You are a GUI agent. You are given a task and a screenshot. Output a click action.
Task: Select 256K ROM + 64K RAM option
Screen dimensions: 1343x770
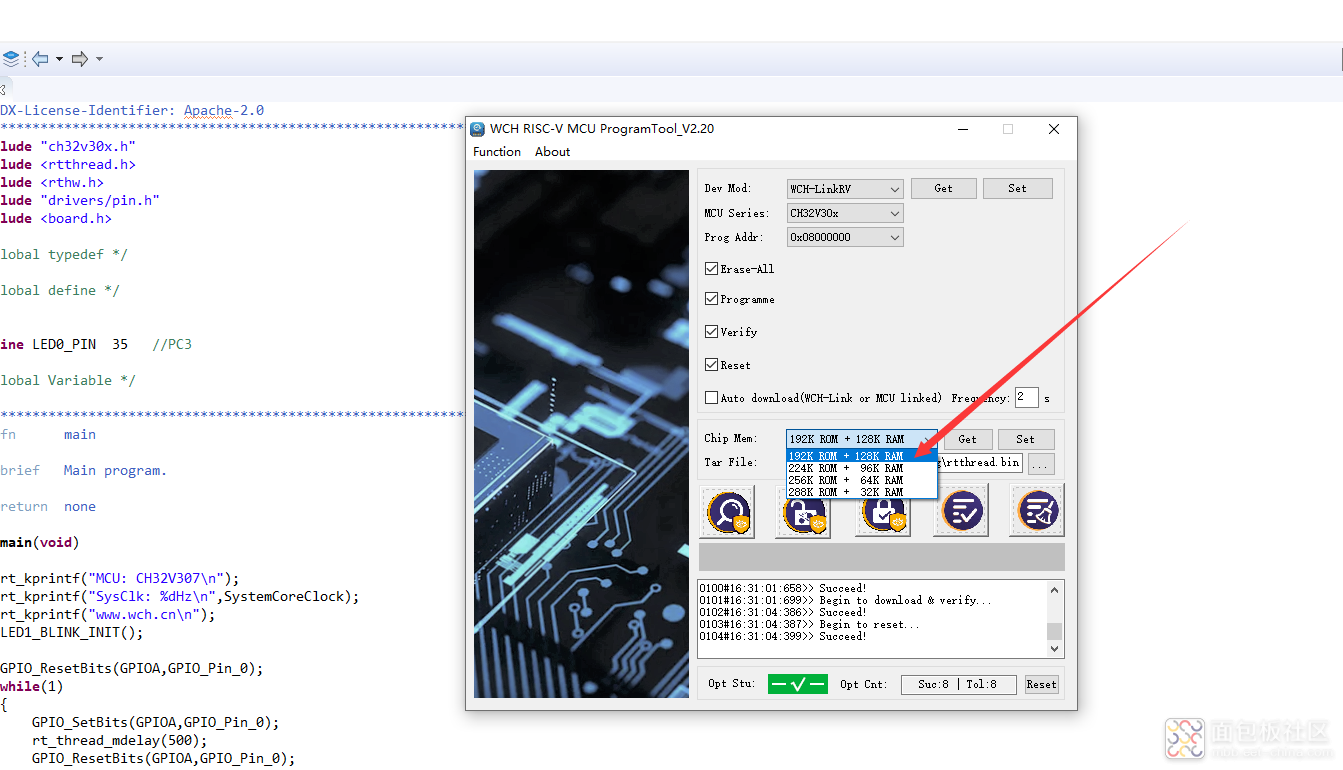pyautogui.click(x=862, y=480)
